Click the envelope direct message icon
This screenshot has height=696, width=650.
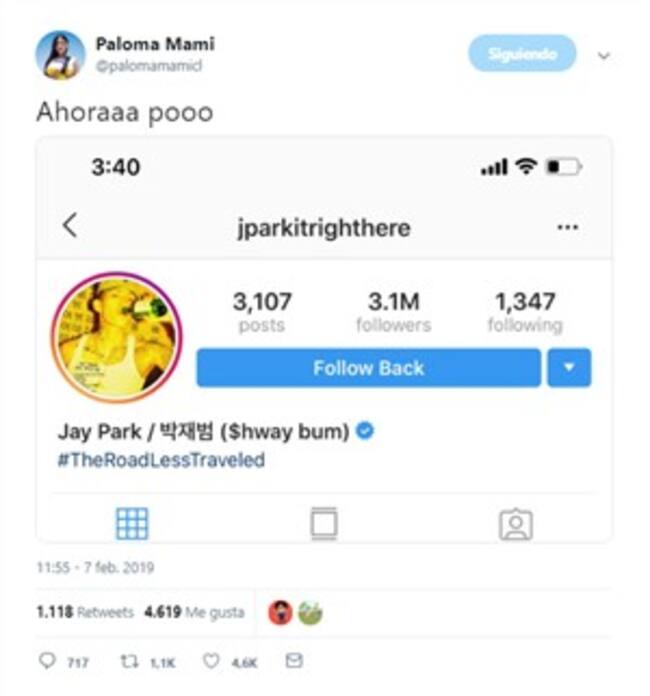[x=293, y=660]
